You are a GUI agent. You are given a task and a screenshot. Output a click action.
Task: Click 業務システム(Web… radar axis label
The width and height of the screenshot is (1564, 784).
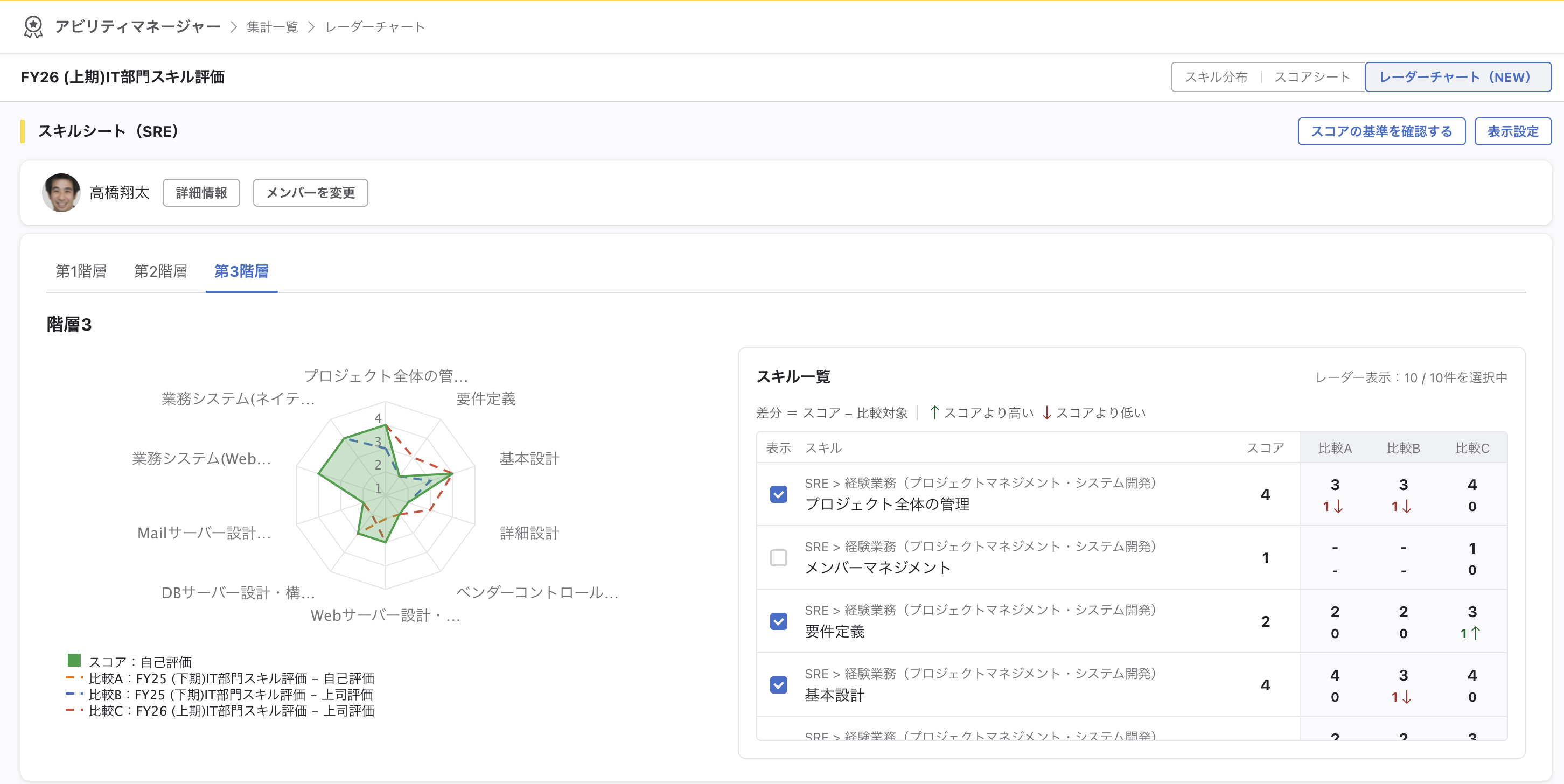[201, 459]
